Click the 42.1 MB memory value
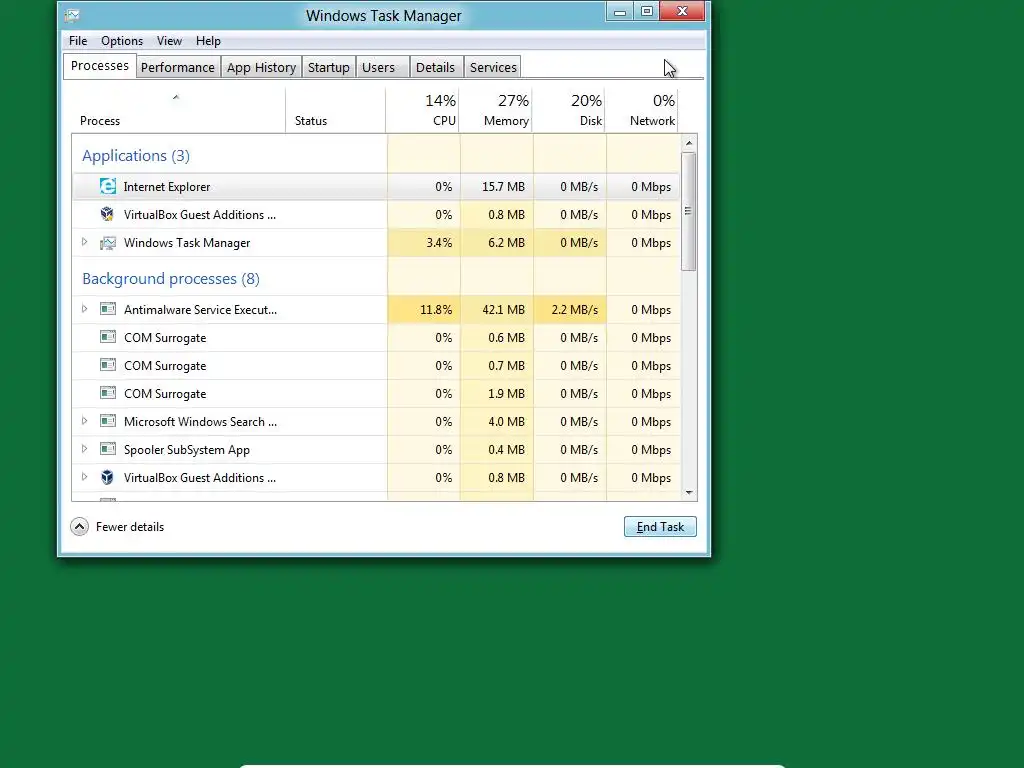 pyautogui.click(x=504, y=310)
